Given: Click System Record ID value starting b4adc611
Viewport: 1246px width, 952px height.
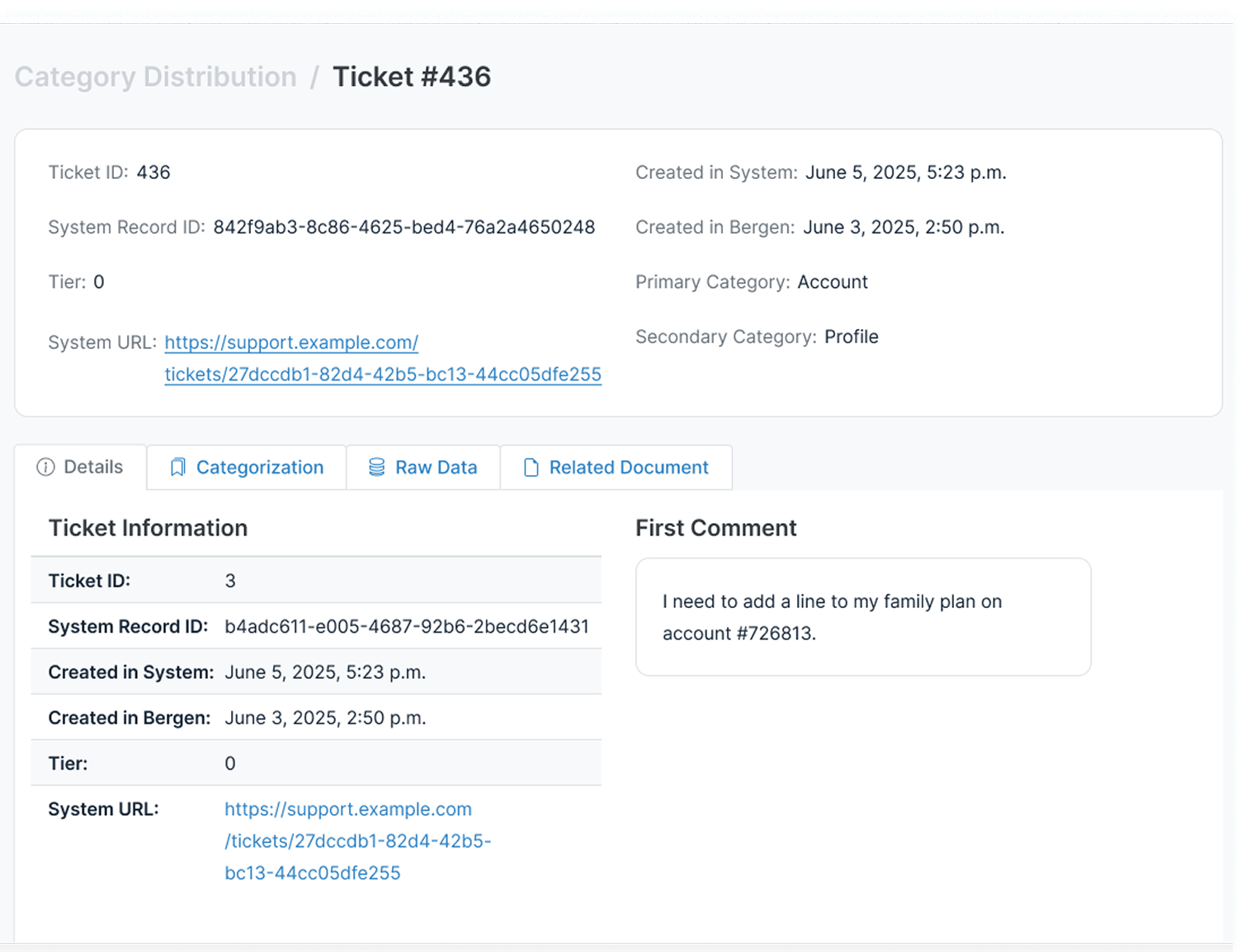Looking at the screenshot, I should click(x=406, y=627).
